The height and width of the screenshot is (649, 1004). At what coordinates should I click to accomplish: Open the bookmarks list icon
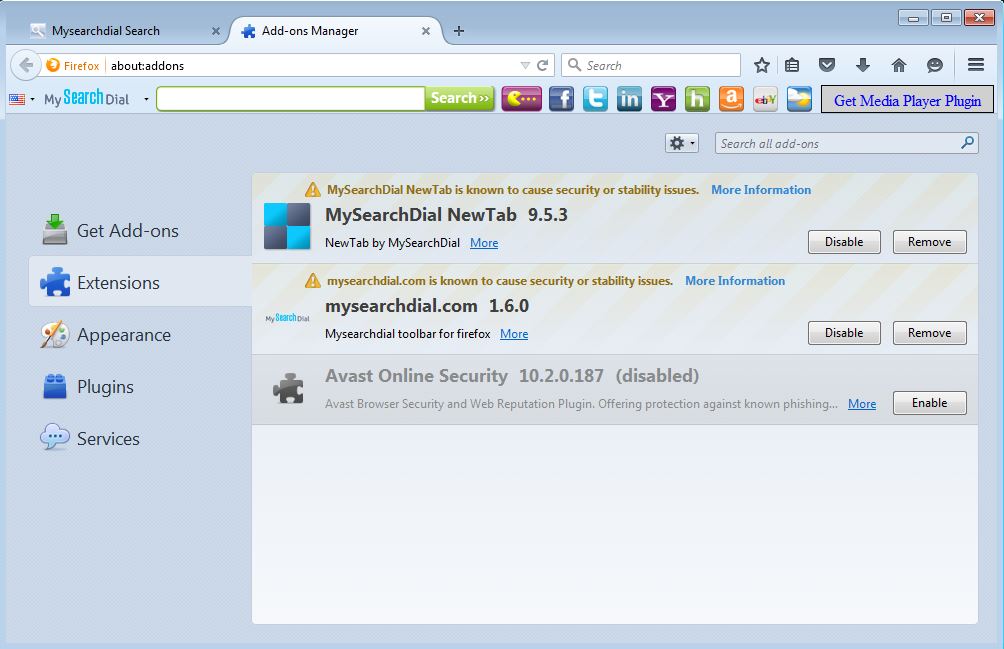click(x=792, y=65)
